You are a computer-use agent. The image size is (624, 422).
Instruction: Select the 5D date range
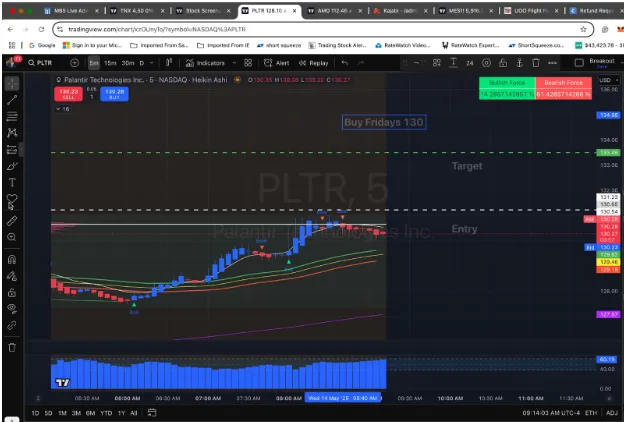pos(49,413)
